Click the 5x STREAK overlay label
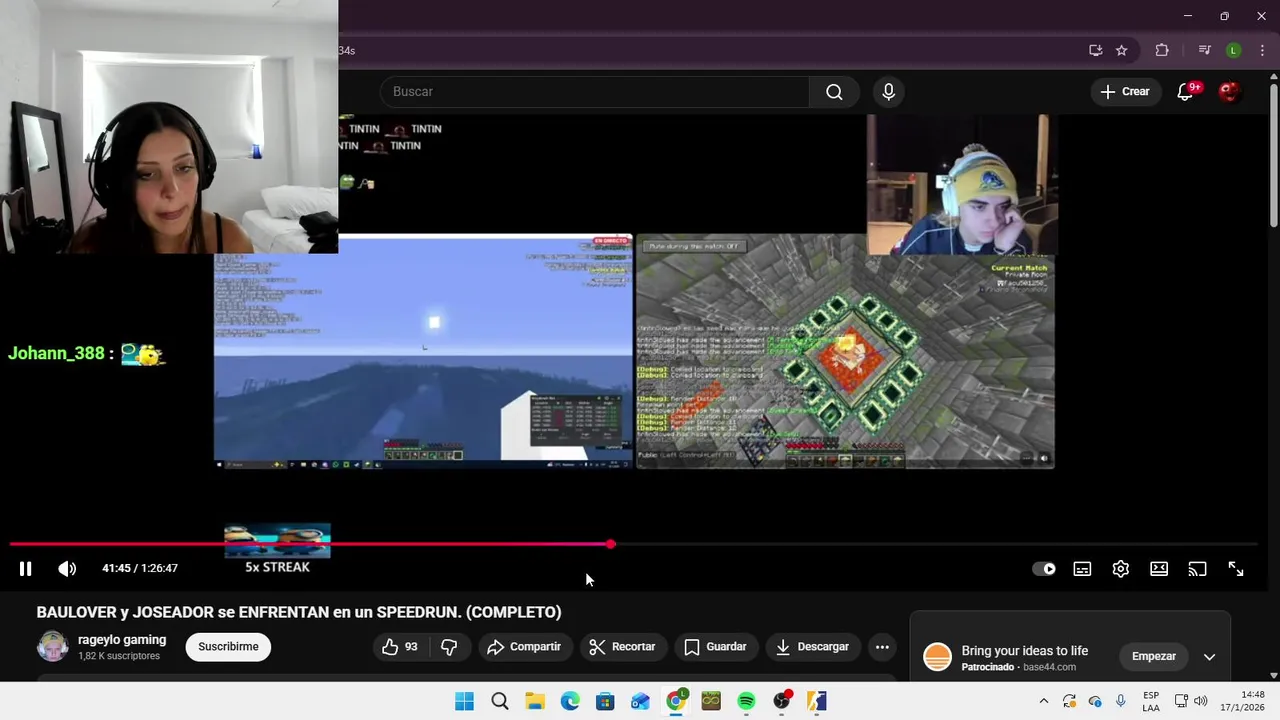This screenshot has height=720, width=1280. click(277, 567)
